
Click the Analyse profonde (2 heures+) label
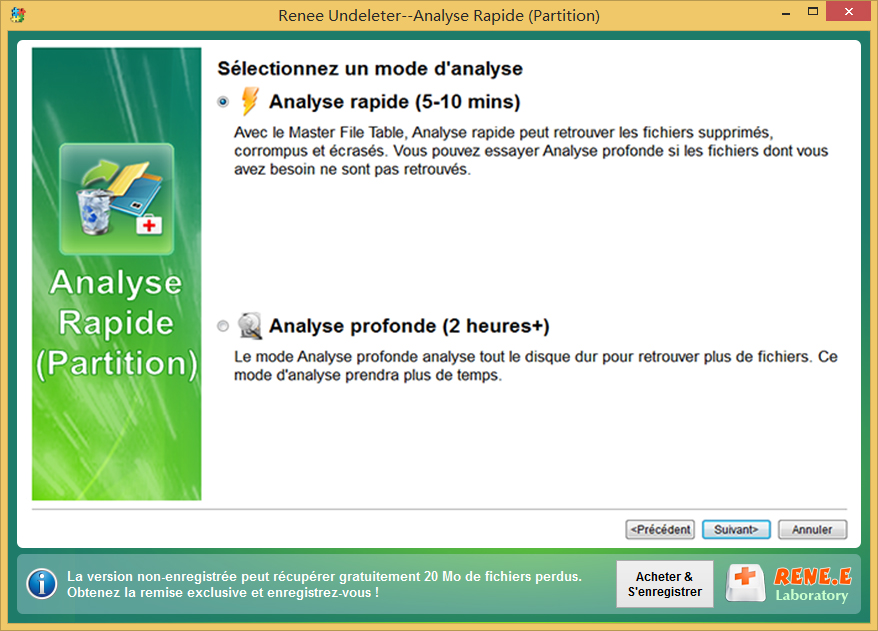coord(409,326)
